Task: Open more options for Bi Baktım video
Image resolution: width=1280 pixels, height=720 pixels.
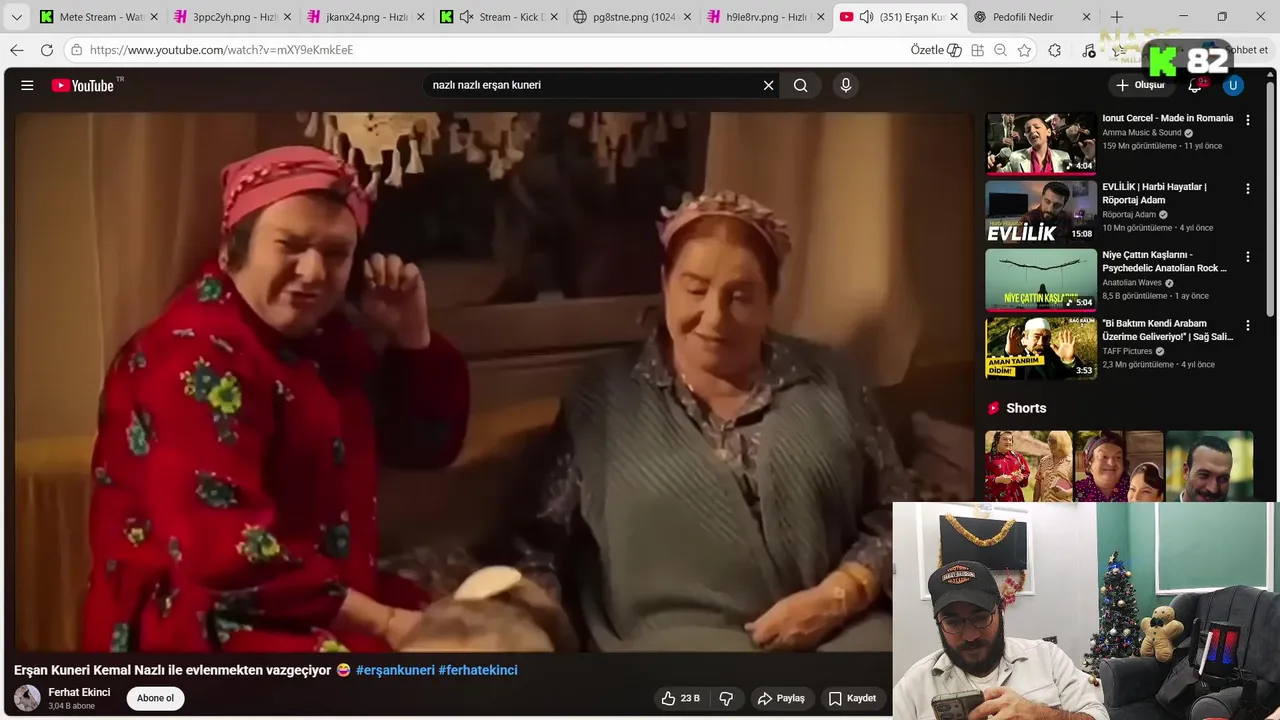Action: pyautogui.click(x=1247, y=325)
